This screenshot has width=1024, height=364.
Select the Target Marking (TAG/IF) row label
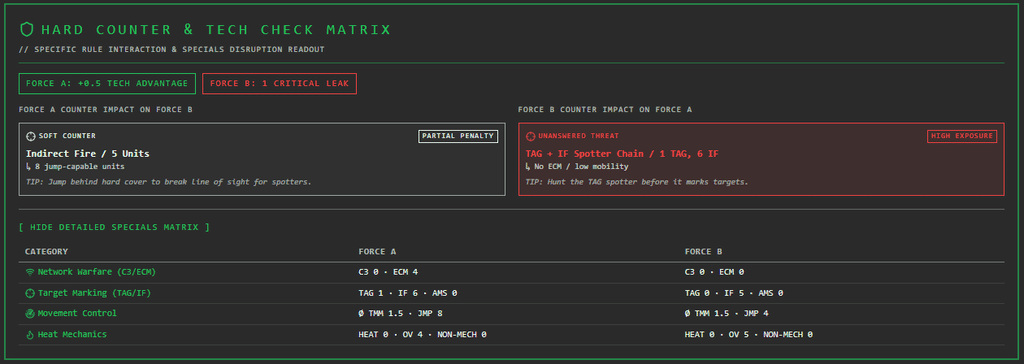coord(94,293)
